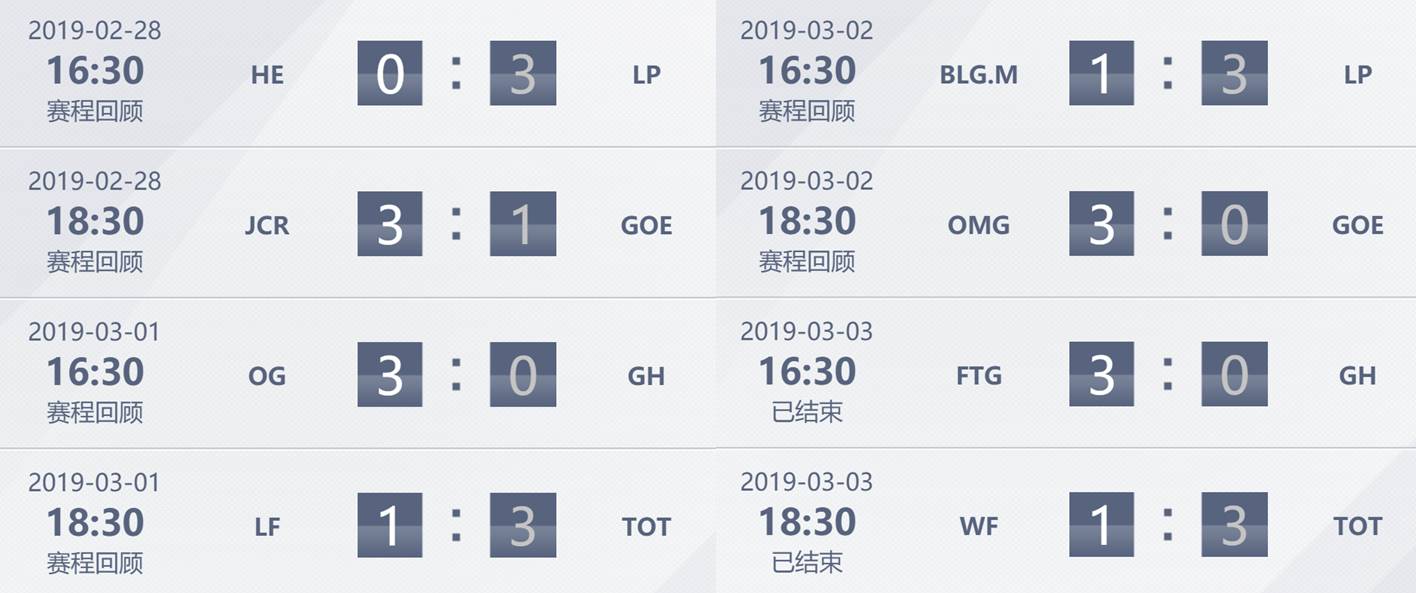This screenshot has height=593, width=1416.
Task: Select the HE team name
Action: [x=267, y=75]
